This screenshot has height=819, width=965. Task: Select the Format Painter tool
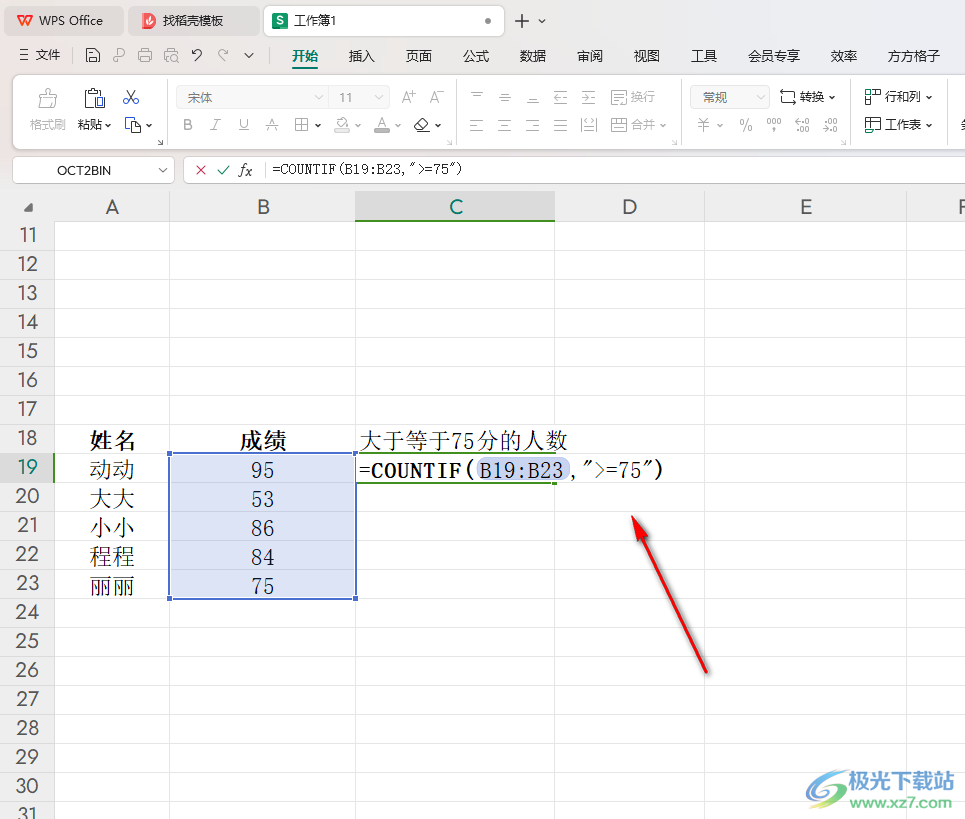tap(47, 110)
